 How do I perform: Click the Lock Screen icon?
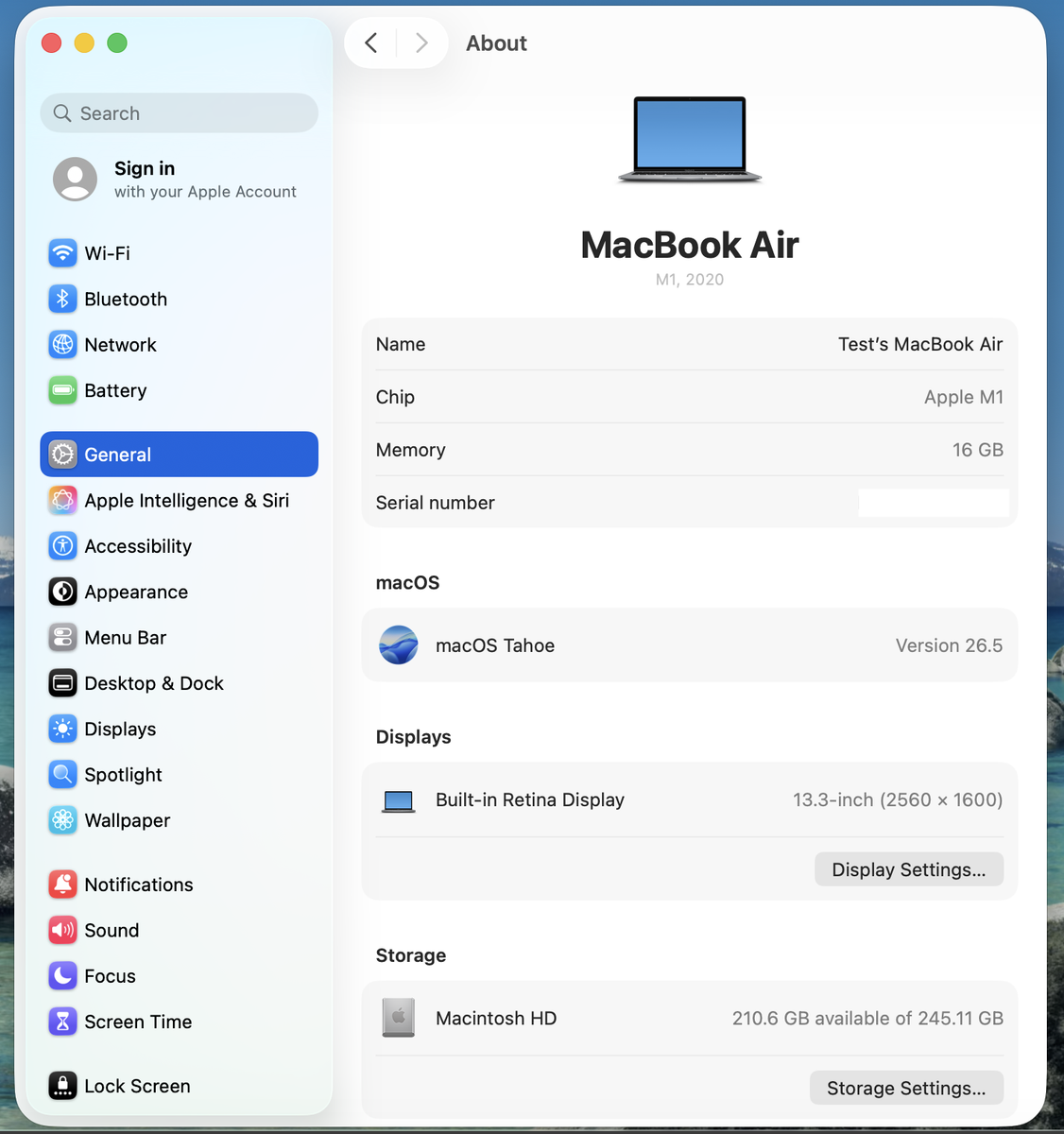(62, 1086)
